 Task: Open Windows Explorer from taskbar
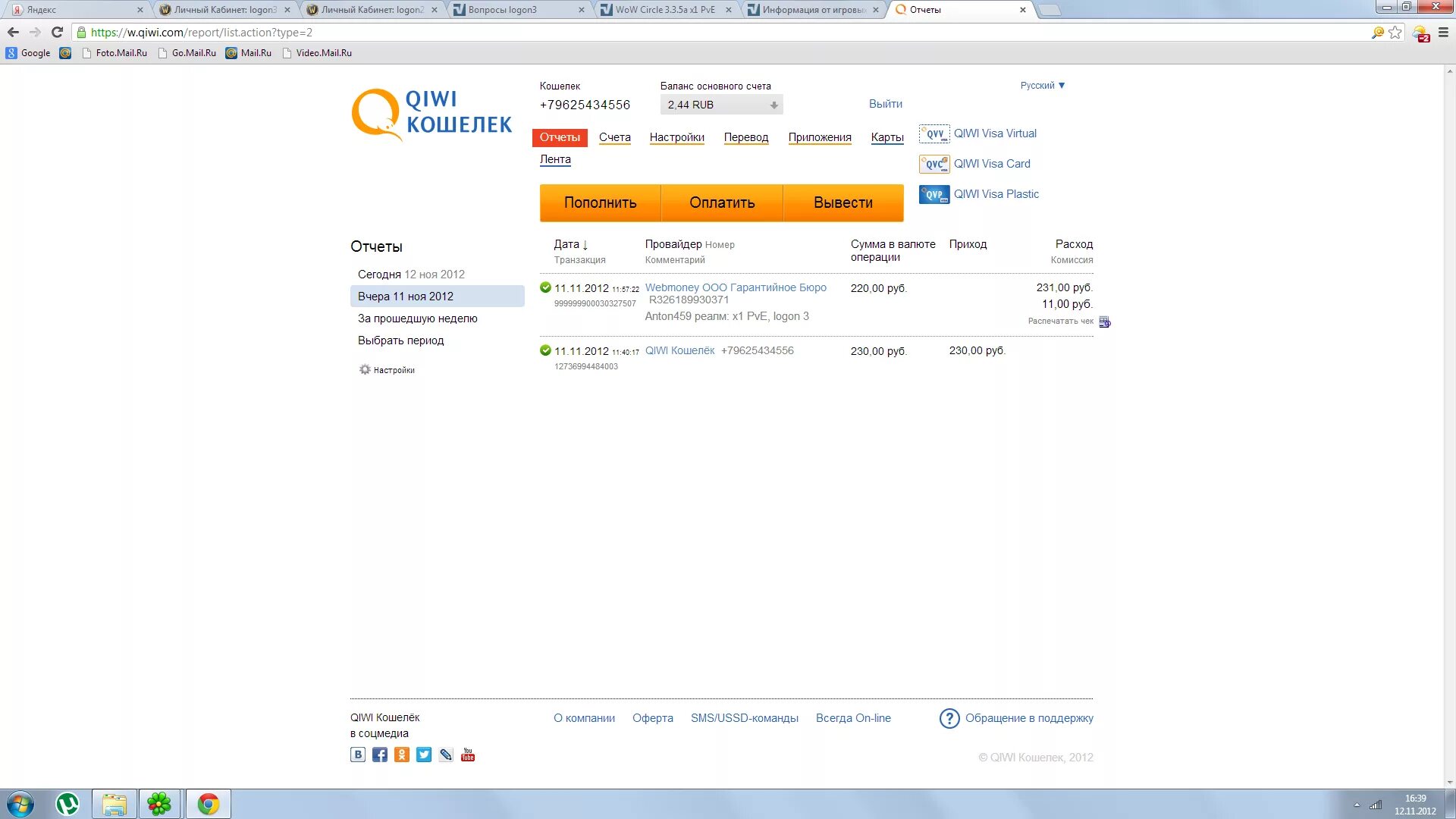(115, 804)
